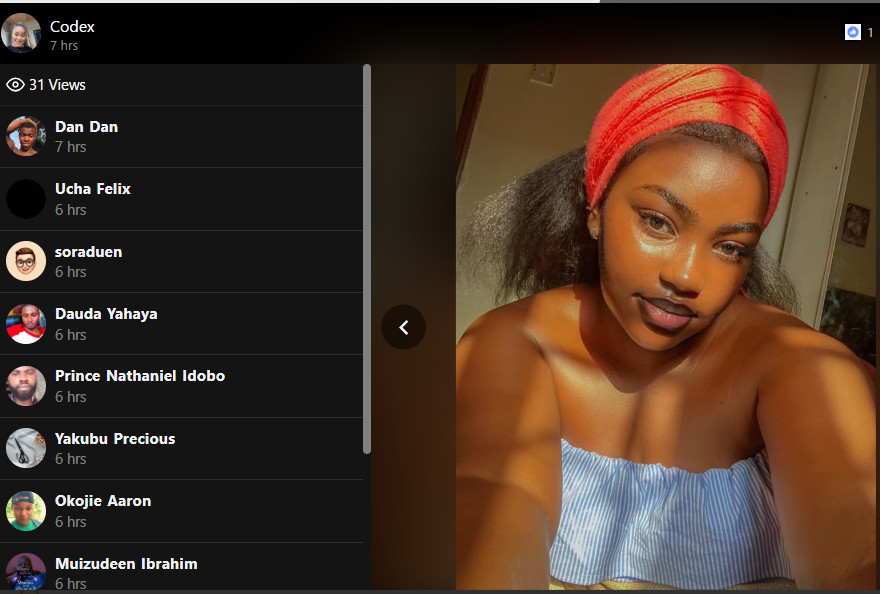Click Muizudeen Ibrahim's avatar

pos(26,572)
